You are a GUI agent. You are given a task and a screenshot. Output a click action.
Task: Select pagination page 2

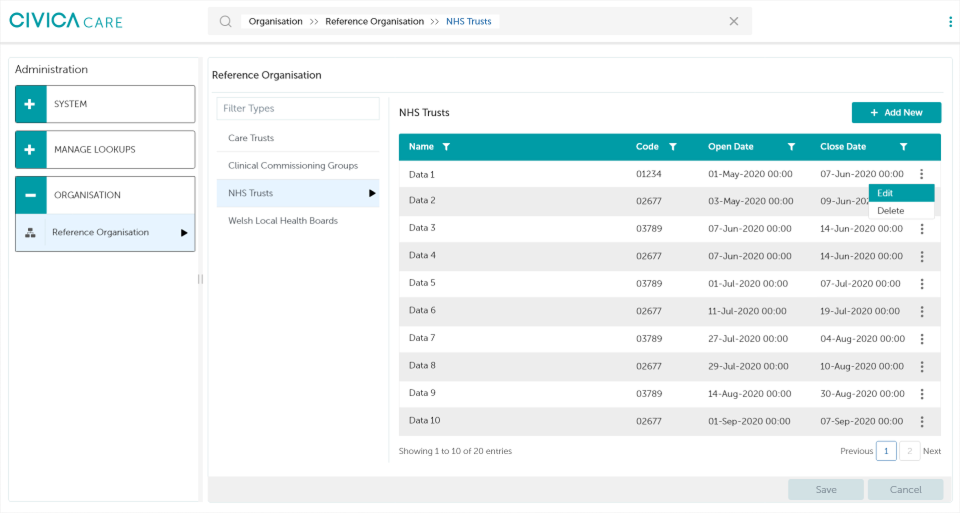click(x=910, y=451)
